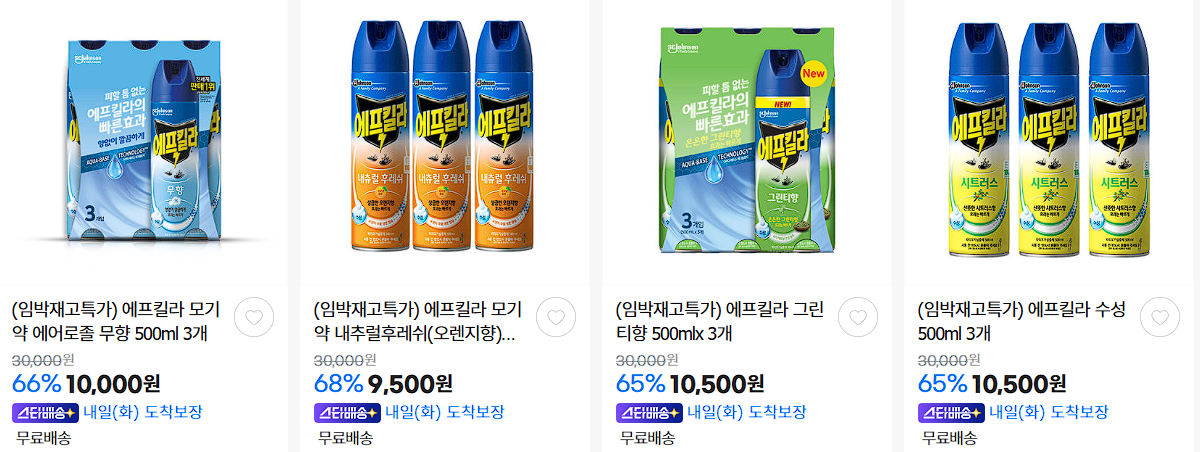Select the 66% 10,000원 discounted price
The image size is (1200, 452).
point(86,384)
